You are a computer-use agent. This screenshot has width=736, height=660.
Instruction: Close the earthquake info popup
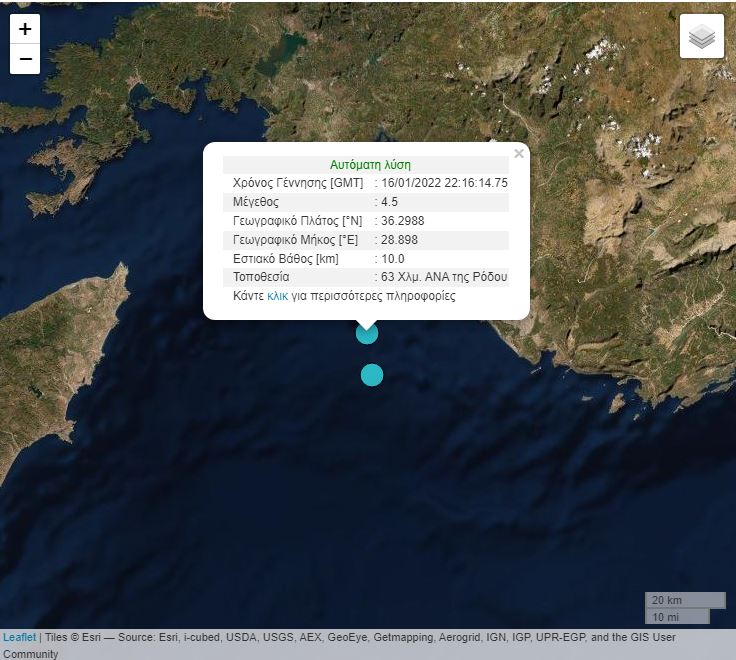pyautogui.click(x=518, y=154)
